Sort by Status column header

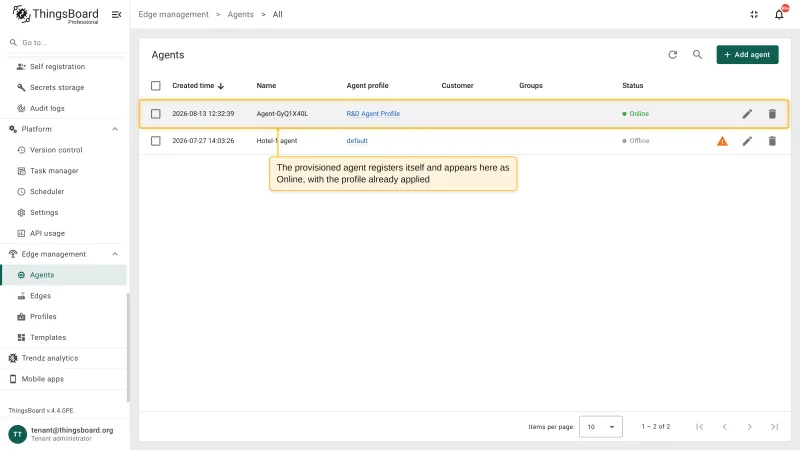tap(632, 86)
